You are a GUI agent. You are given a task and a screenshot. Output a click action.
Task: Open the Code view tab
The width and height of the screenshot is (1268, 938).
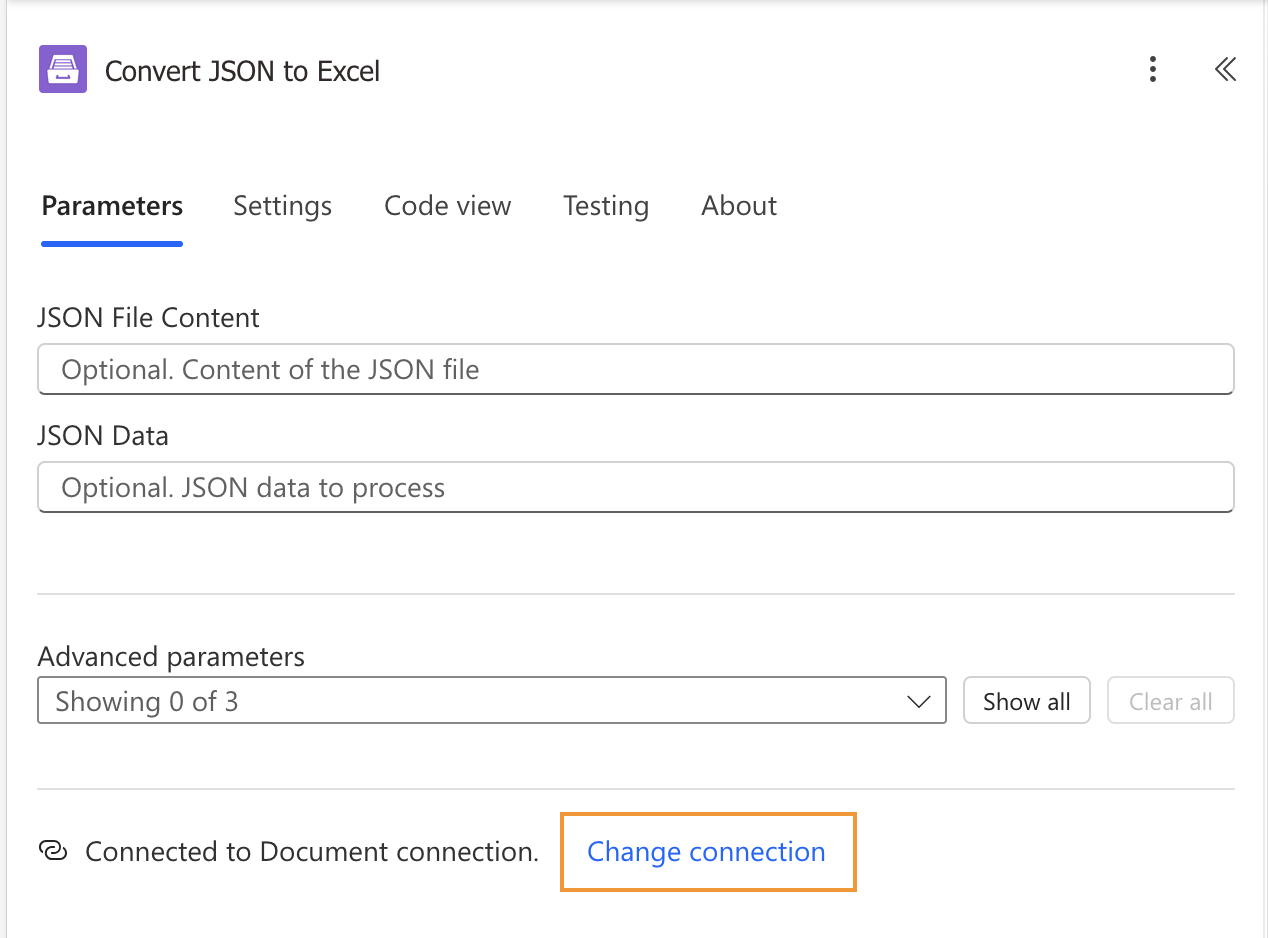tap(447, 206)
